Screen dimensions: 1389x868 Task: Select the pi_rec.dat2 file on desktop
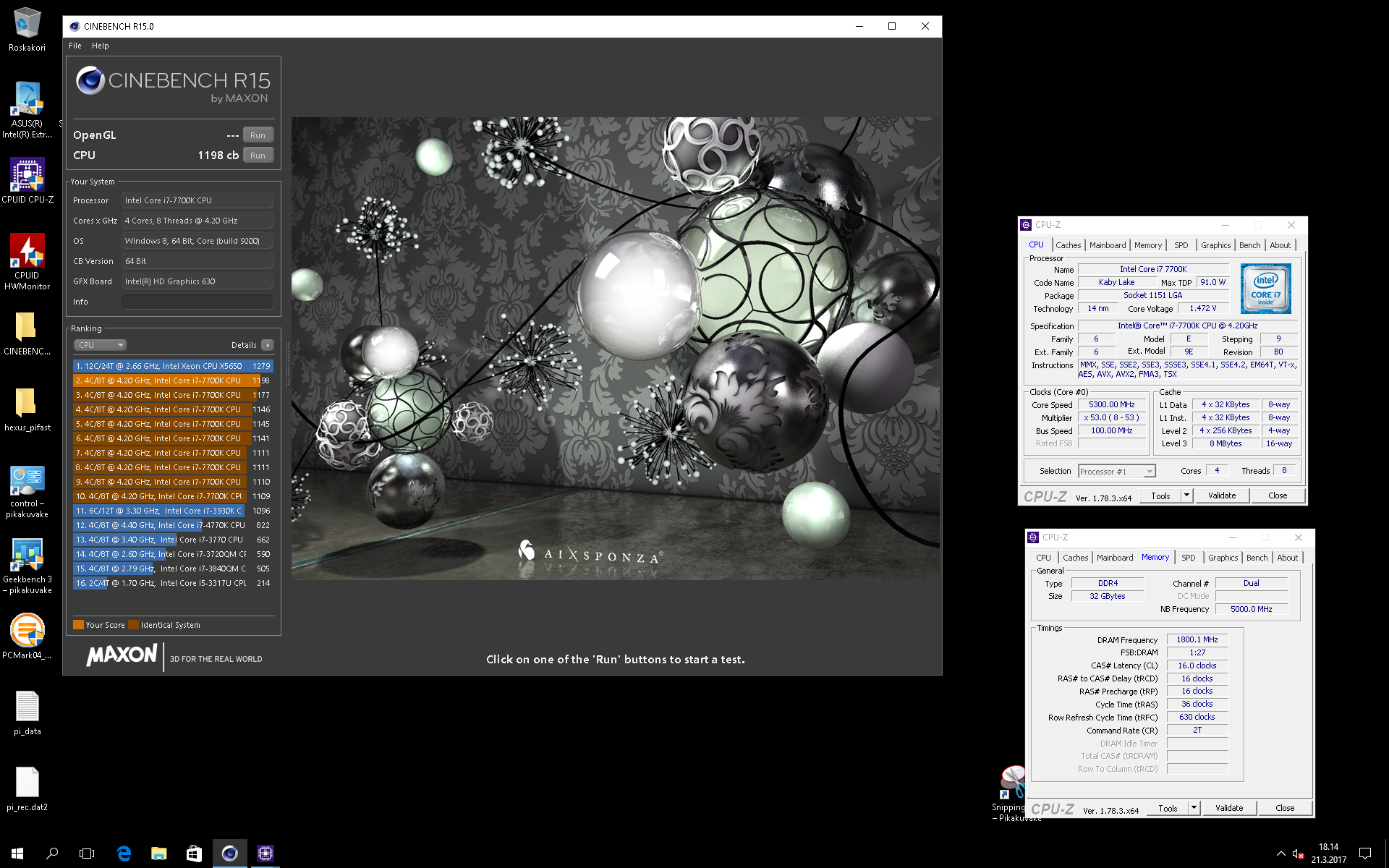(x=27, y=788)
